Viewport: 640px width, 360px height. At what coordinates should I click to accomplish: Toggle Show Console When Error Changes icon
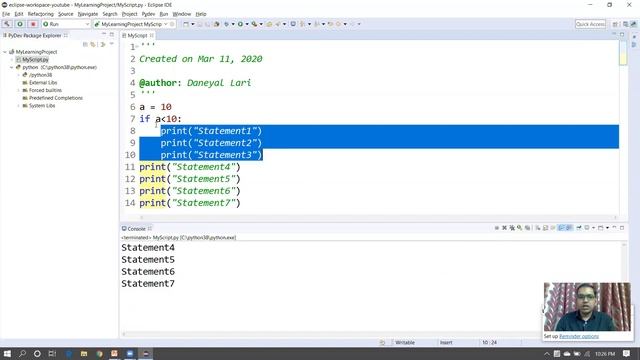[569, 228]
